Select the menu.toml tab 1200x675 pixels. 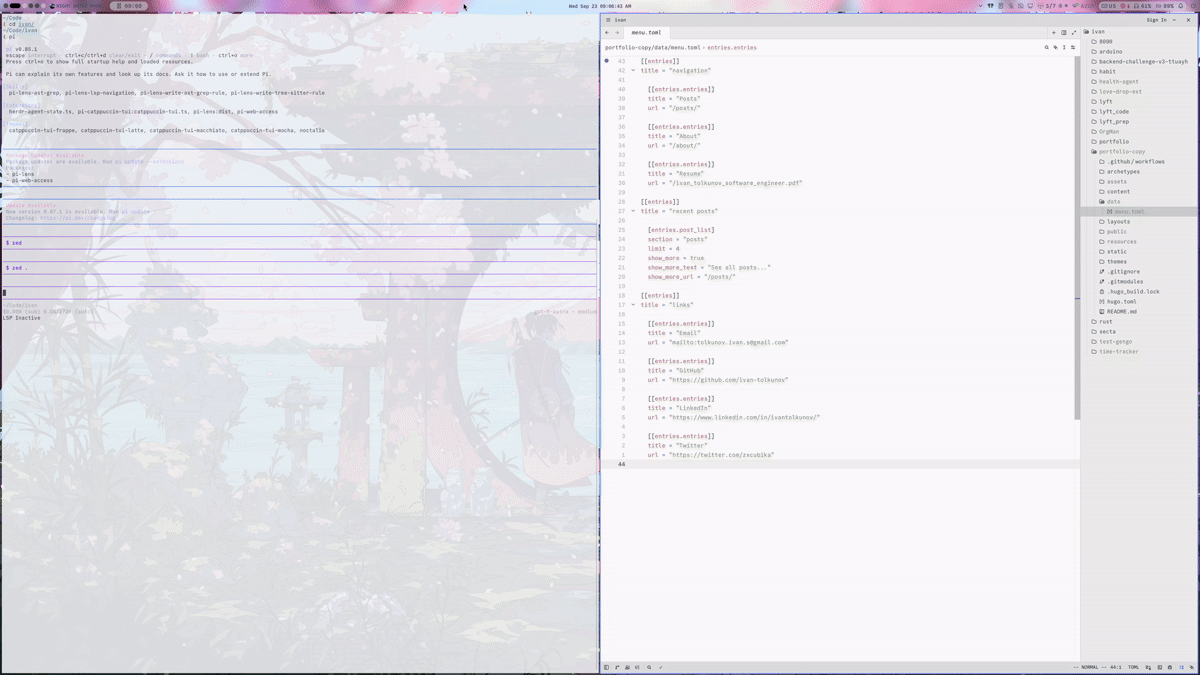(646, 32)
